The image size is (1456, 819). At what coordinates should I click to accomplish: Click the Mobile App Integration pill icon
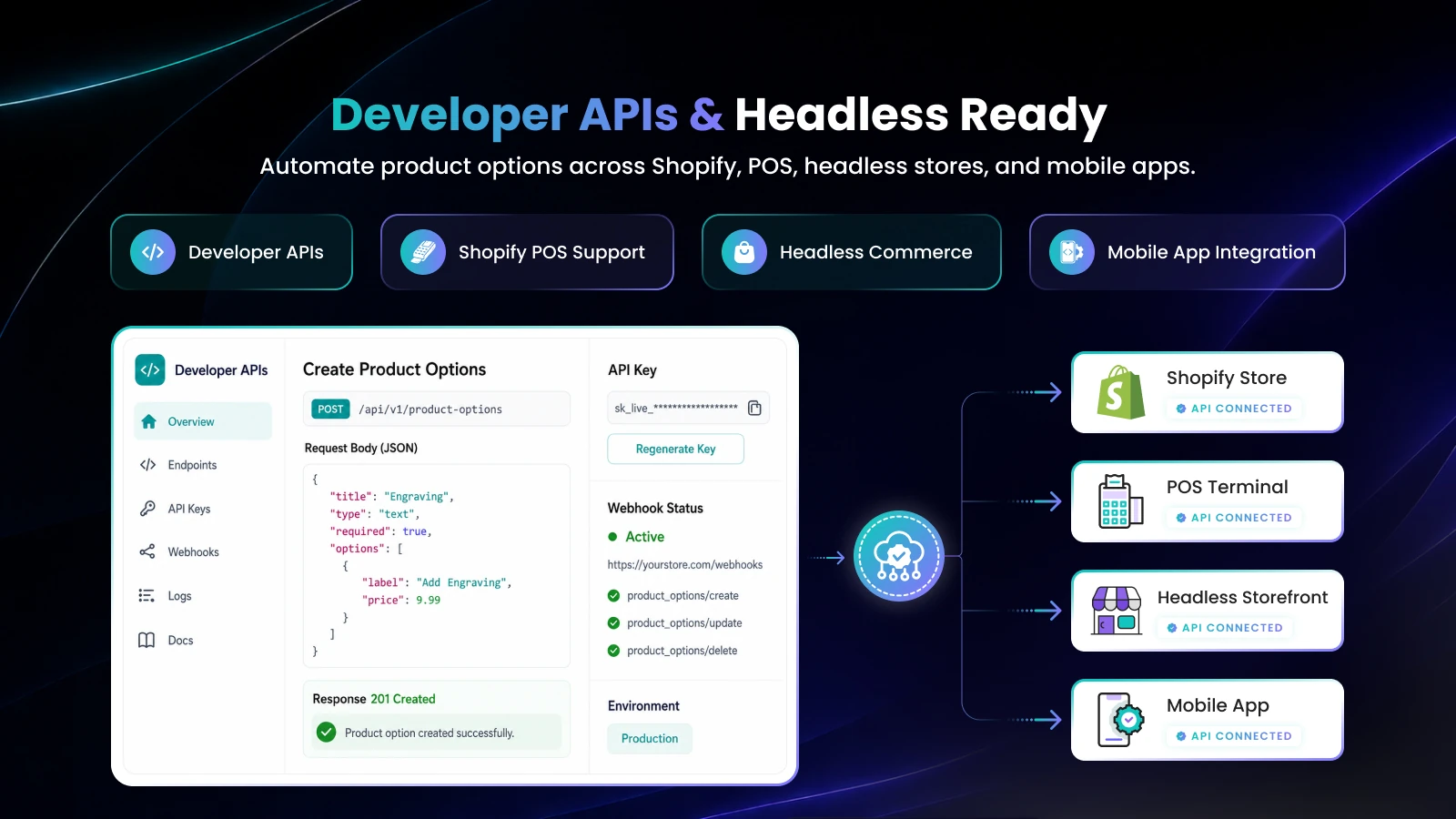click(x=1072, y=252)
